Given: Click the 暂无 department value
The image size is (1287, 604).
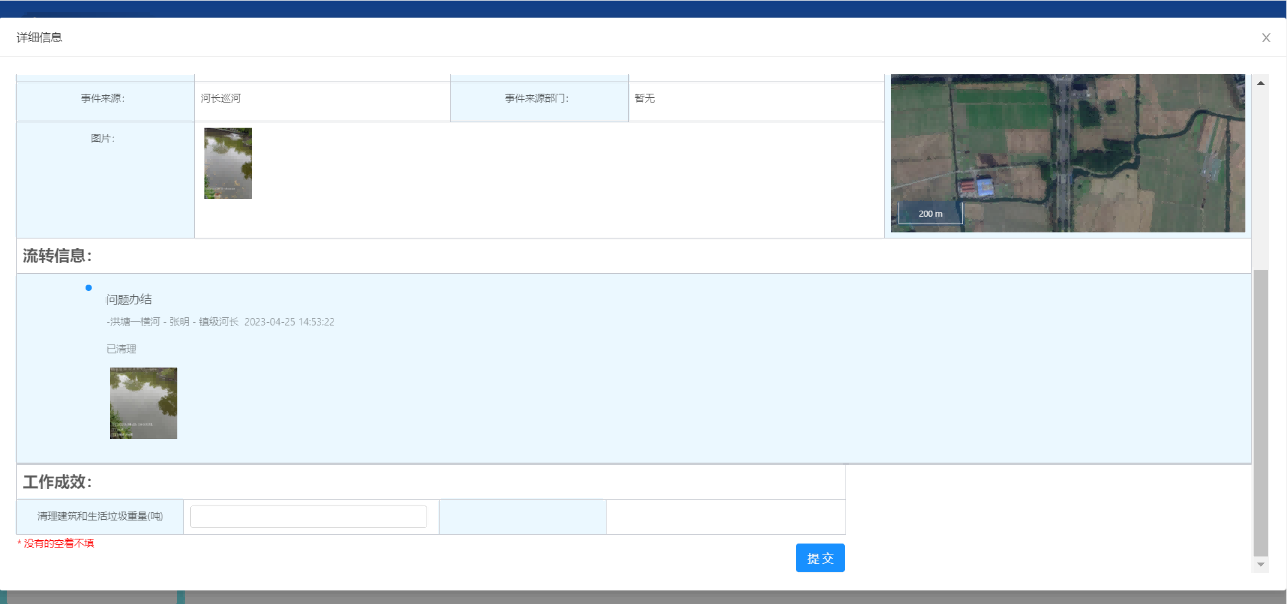Looking at the screenshot, I should click(644, 99).
